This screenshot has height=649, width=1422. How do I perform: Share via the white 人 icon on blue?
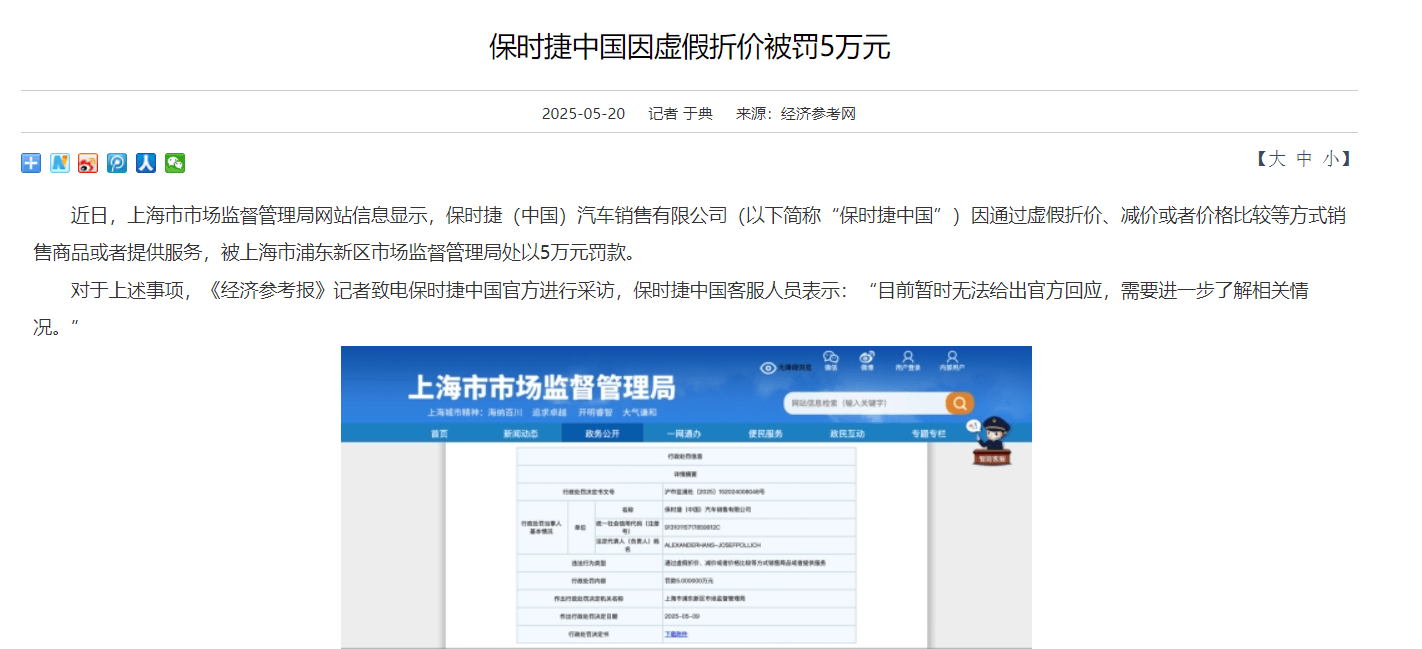click(x=146, y=163)
